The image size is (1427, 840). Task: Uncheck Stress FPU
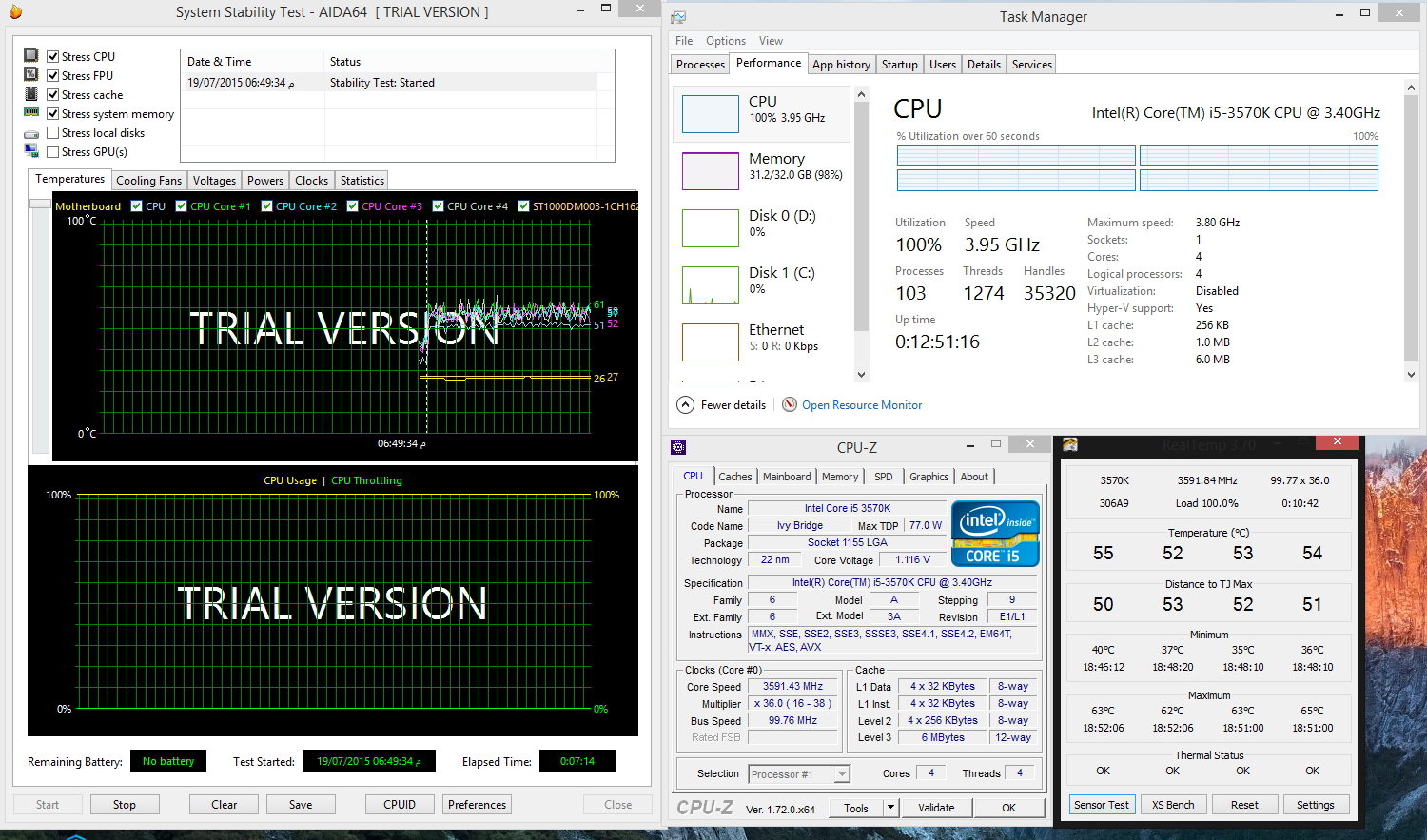coord(53,75)
